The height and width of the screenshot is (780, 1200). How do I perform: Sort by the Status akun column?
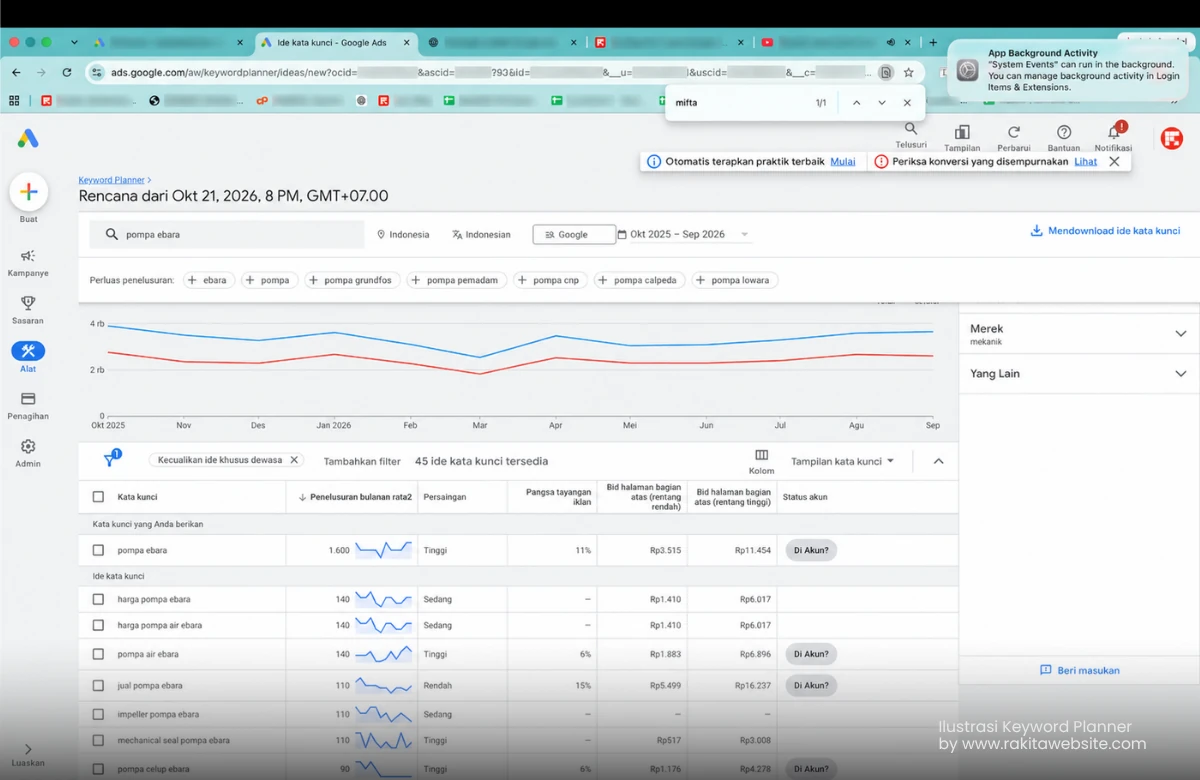(x=805, y=497)
